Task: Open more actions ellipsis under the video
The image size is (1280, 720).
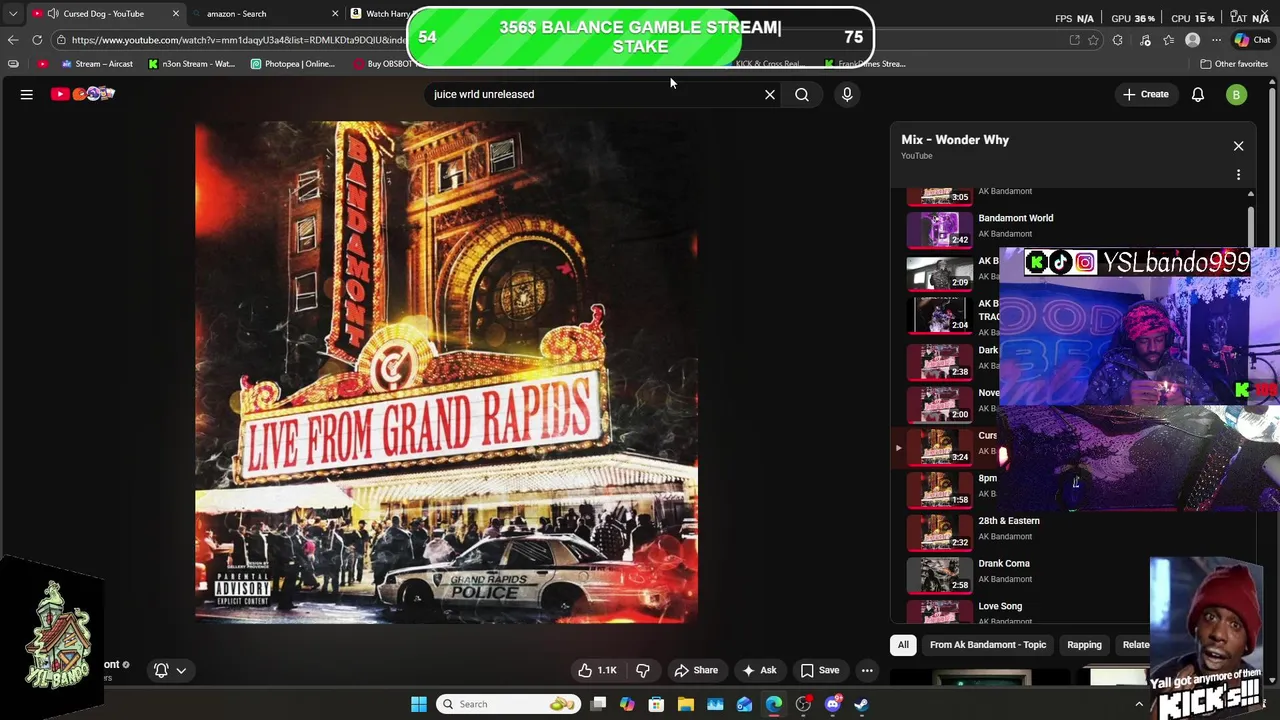Action: [867, 670]
